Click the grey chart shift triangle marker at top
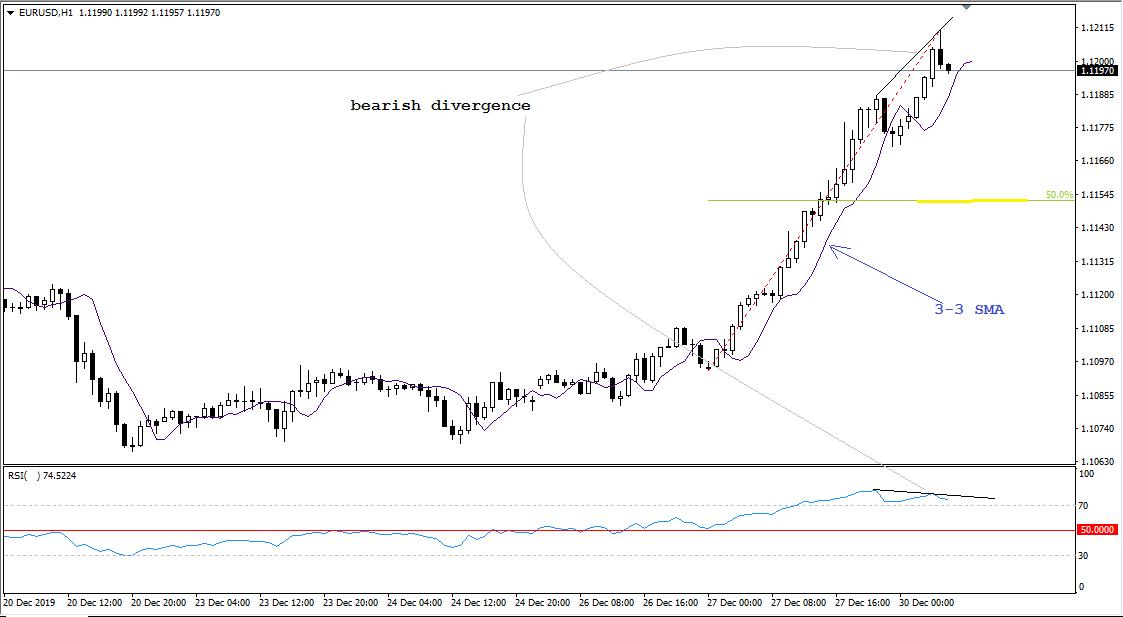 [x=966, y=7]
